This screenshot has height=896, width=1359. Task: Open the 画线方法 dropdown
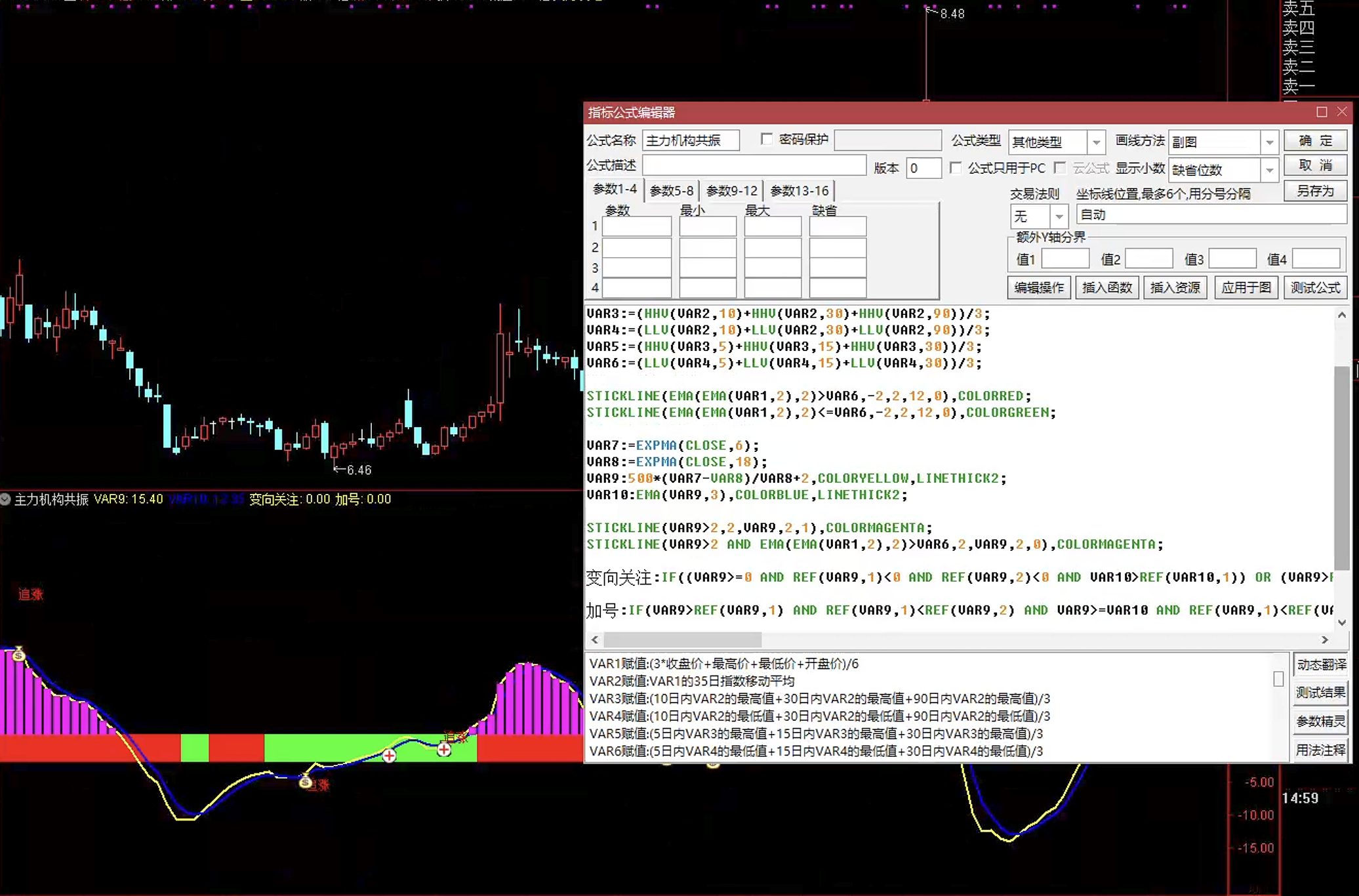tap(1270, 142)
